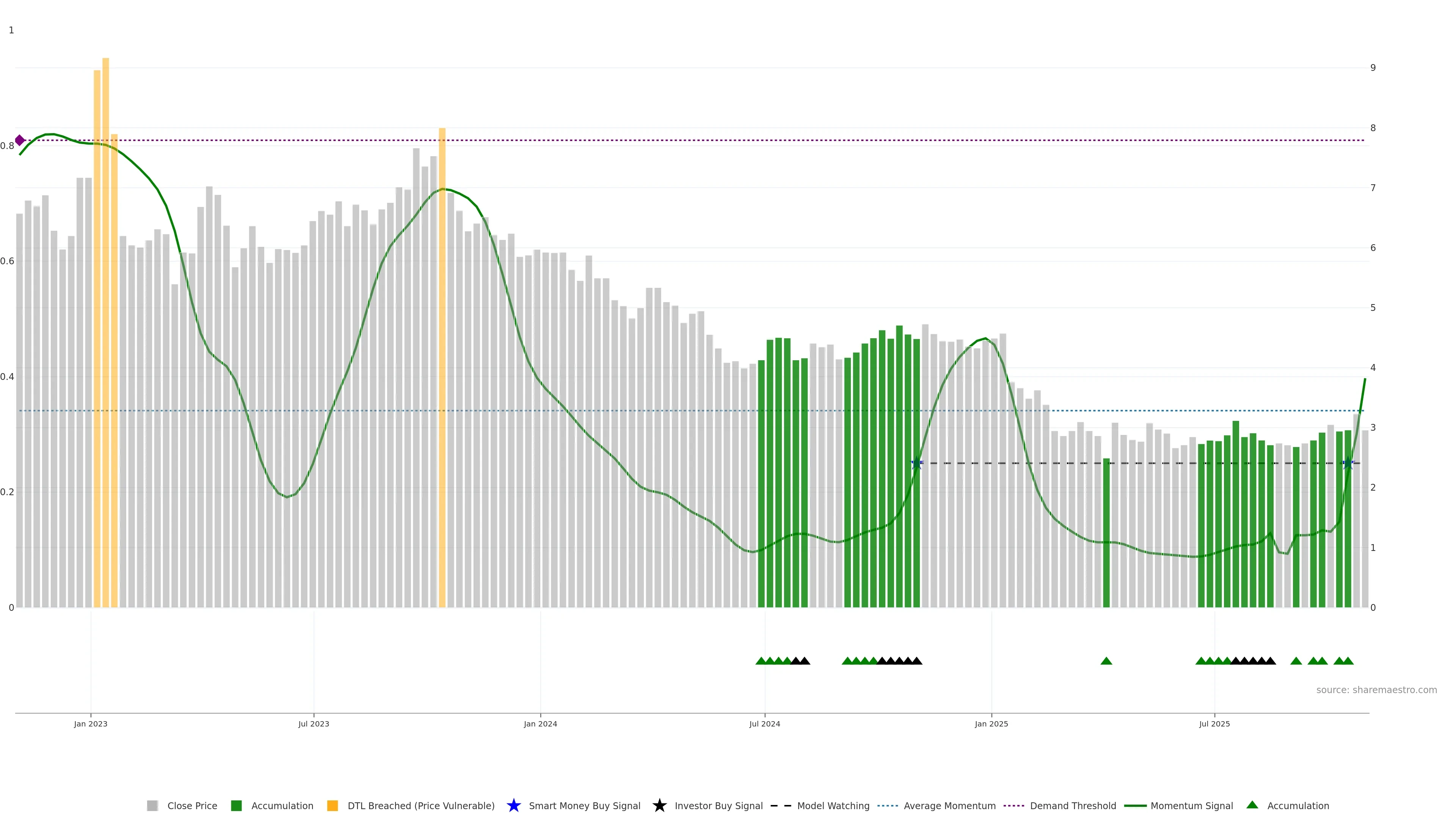Click the Jan 2023 x-axis date label
The image size is (1456, 819).
(91, 723)
